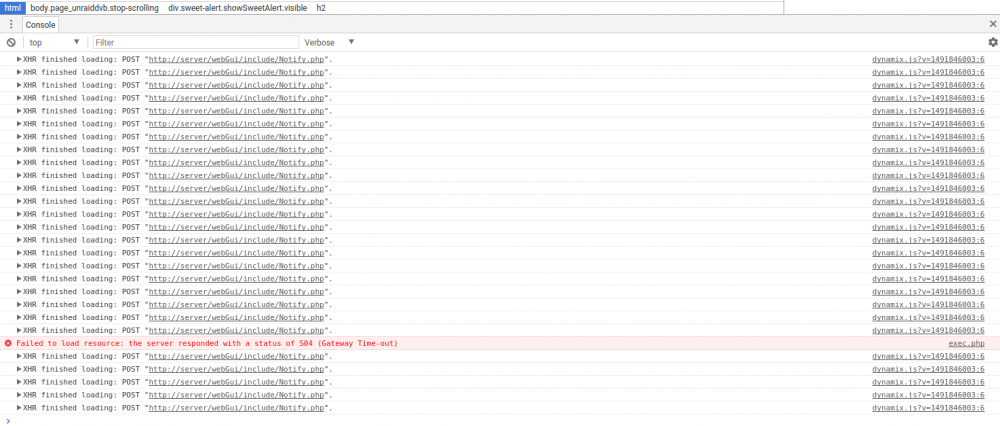Clear the console with the ban icon
The image size is (1000, 426).
(11, 43)
